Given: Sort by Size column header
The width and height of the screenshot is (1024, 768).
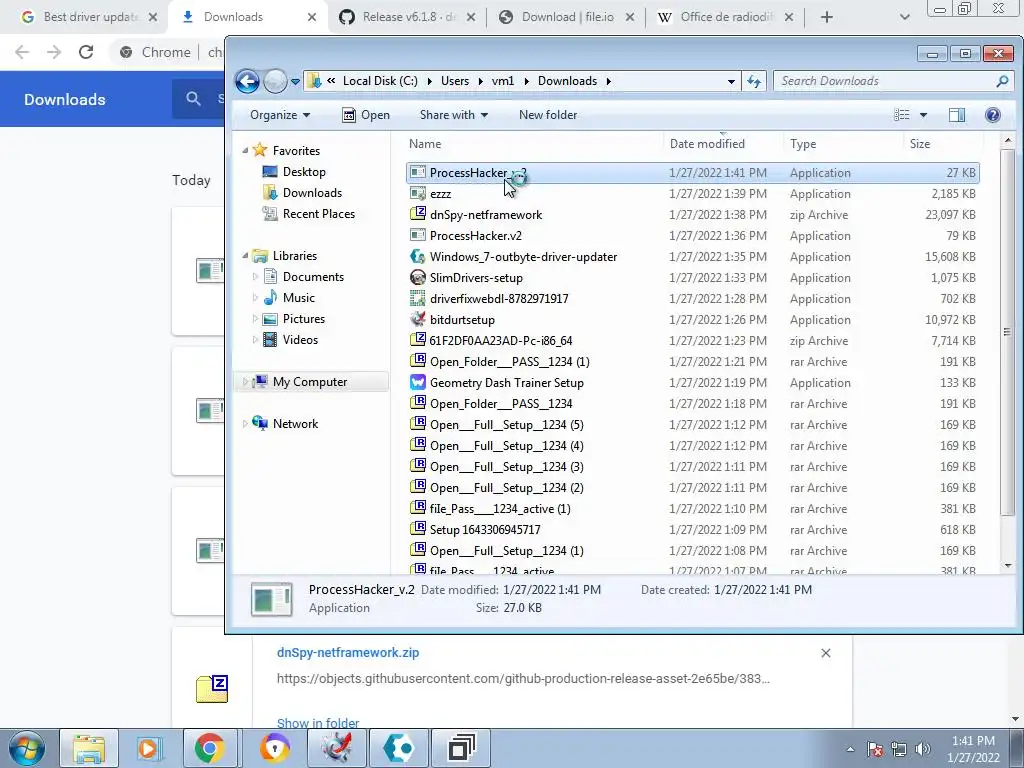Looking at the screenshot, I should [920, 144].
